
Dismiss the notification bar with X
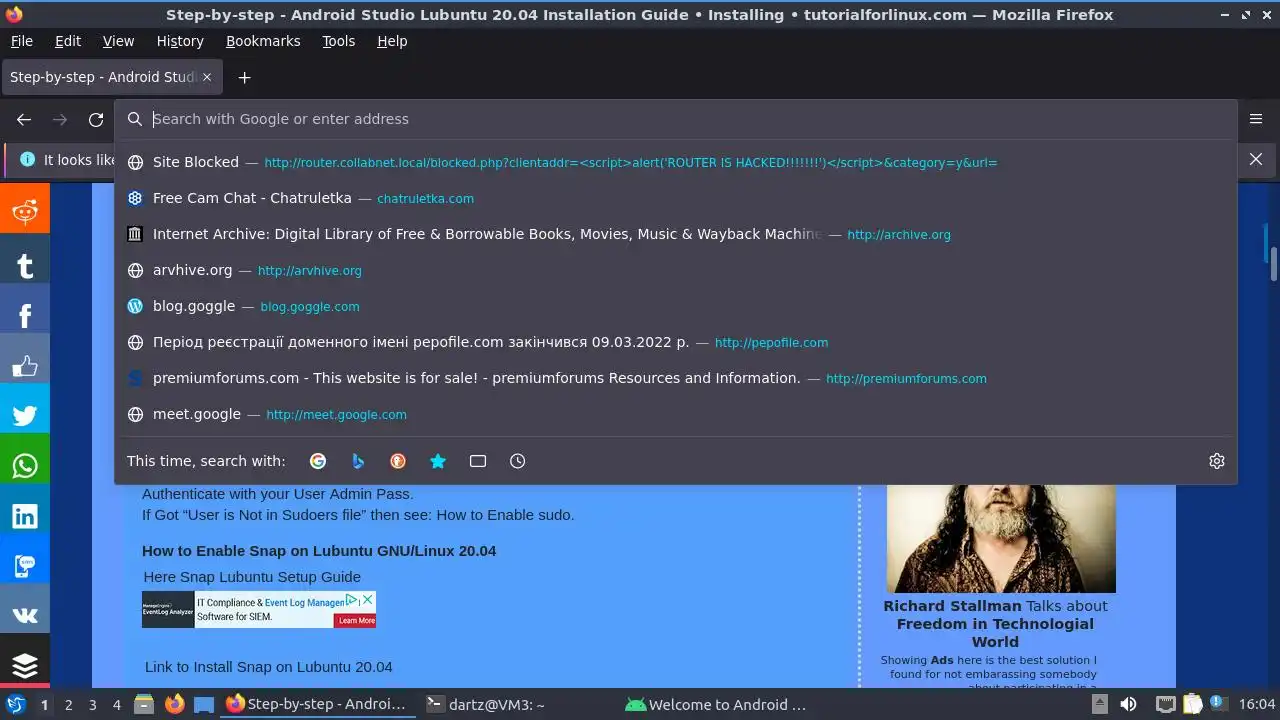(x=1256, y=159)
